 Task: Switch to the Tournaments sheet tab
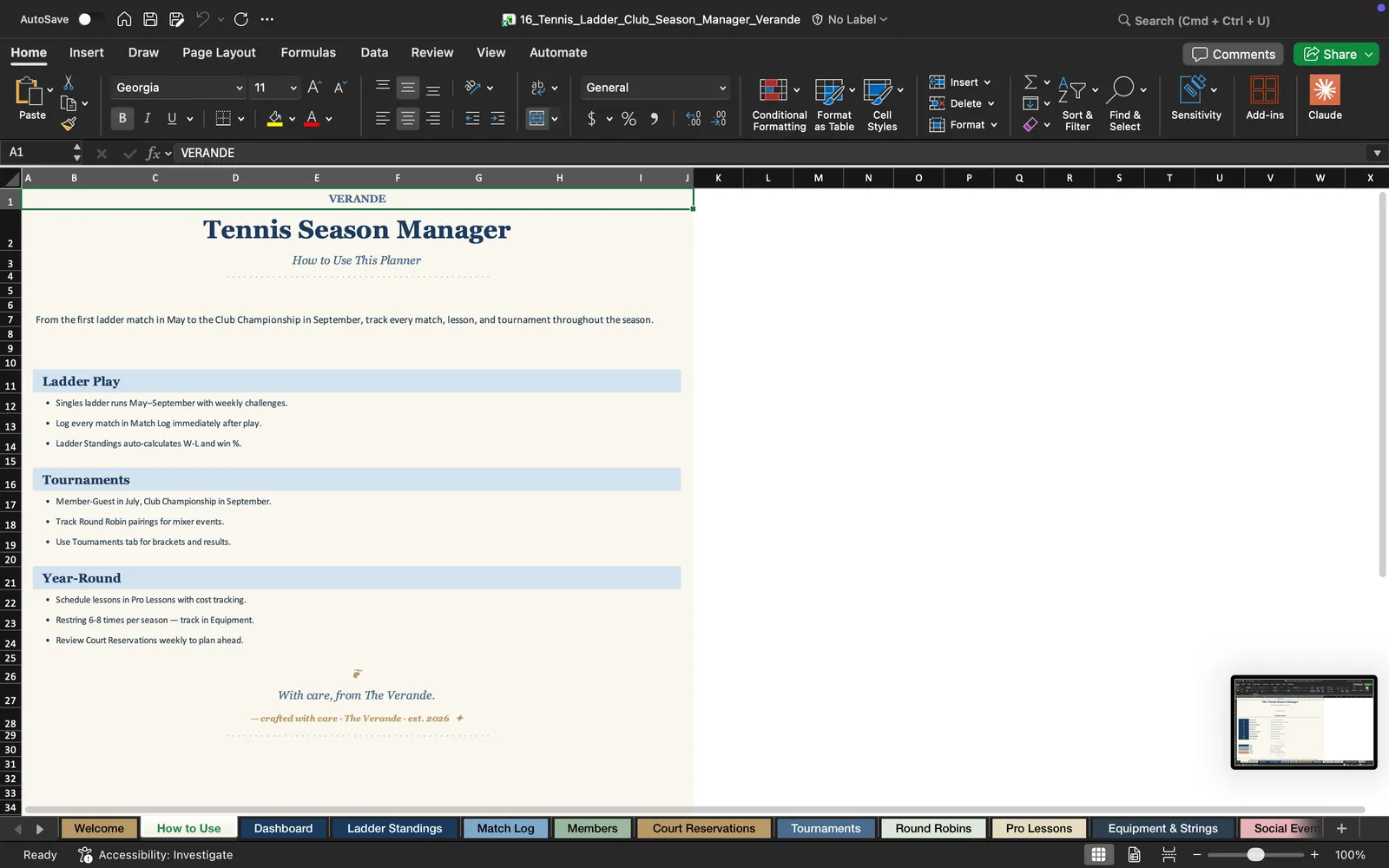click(826, 828)
